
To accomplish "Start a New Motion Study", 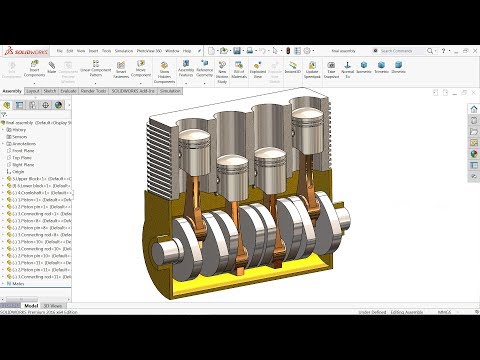I will click(222, 72).
